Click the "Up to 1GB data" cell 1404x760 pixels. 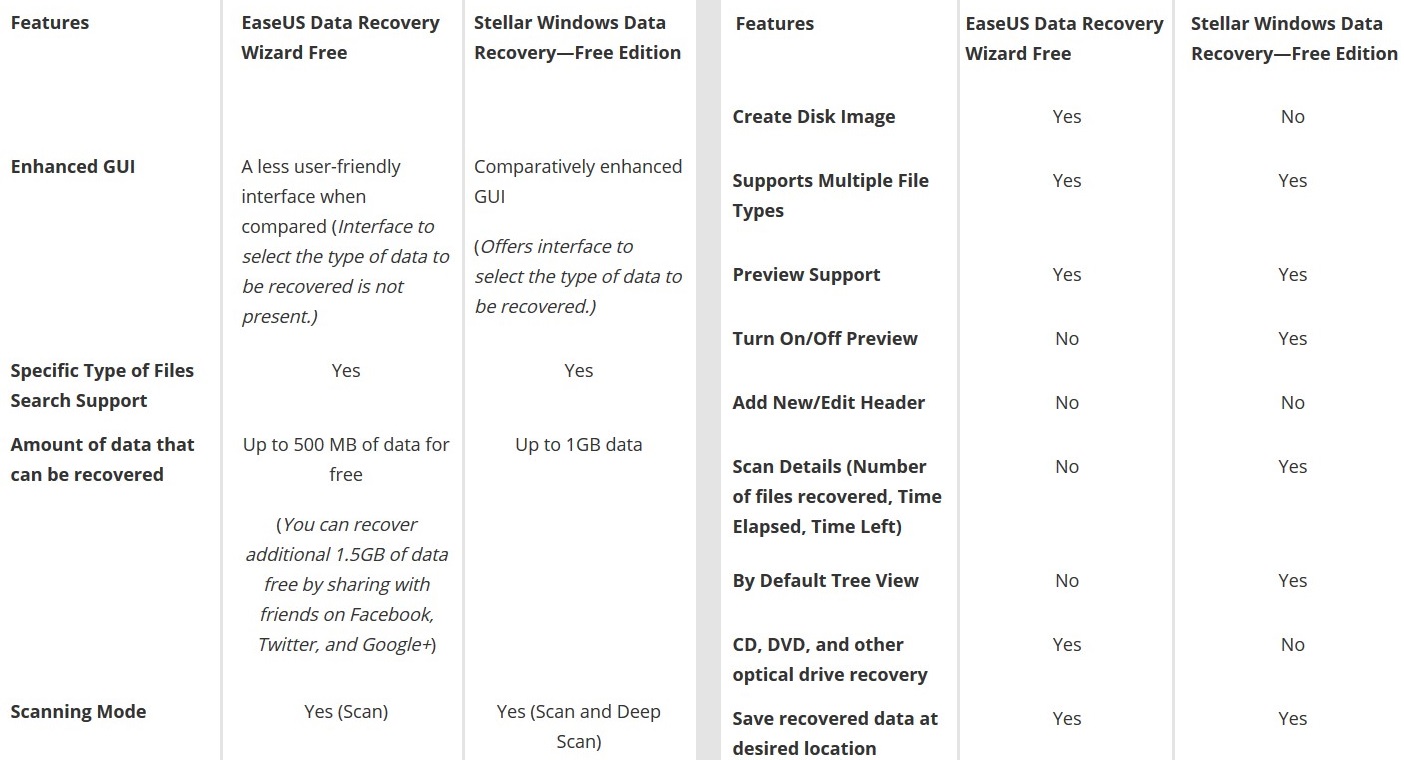pyautogui.click(x=578, y=445)
